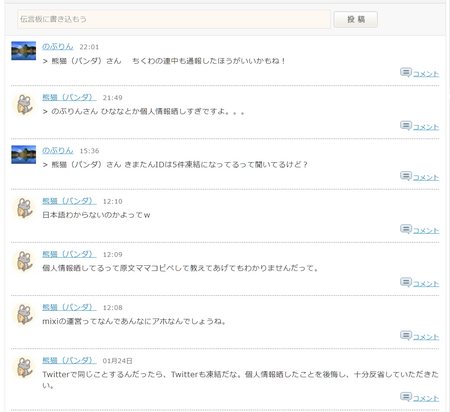
Task: Click message mentioning 'ひななとか個人情報'
Action: point(143,112)
